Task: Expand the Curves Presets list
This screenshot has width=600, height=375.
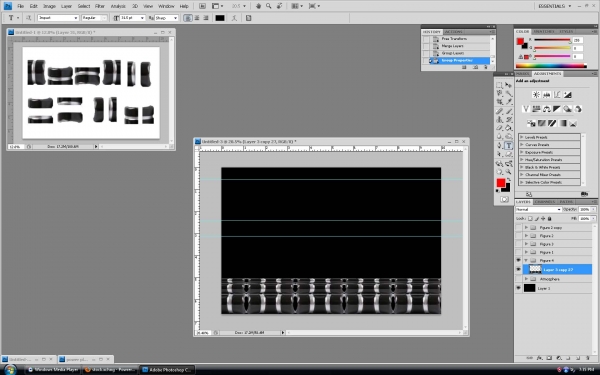Action: tap(522, 145)
